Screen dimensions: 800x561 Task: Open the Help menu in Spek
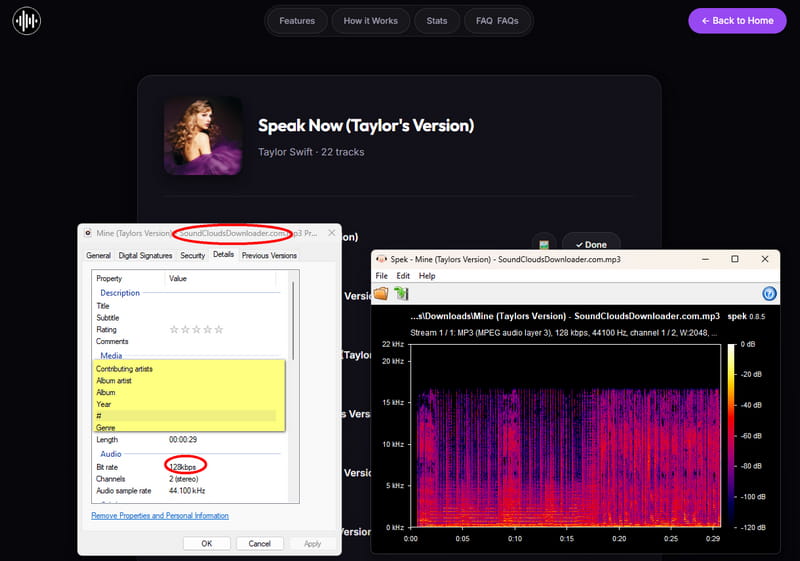[x=427, y=276]
